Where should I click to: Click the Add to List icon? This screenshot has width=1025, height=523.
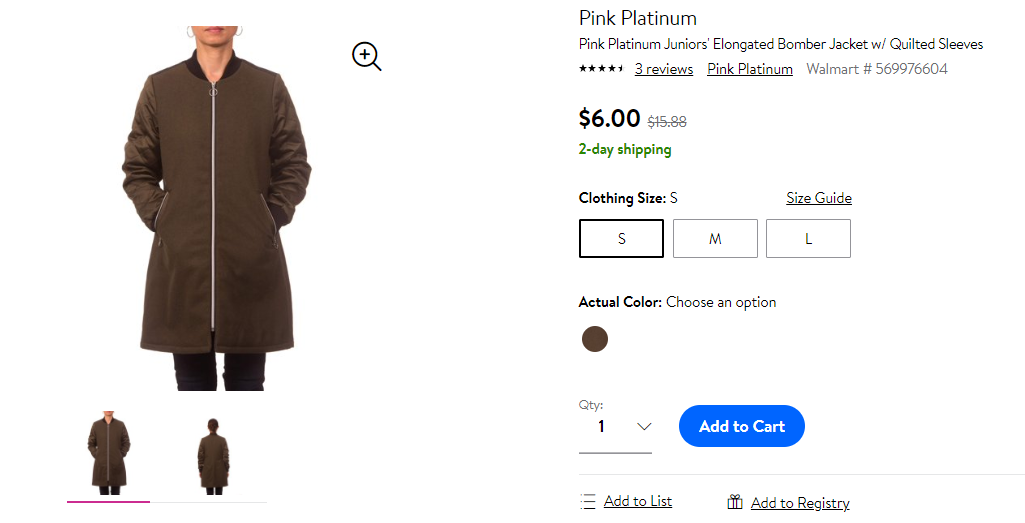click(588, 501)
